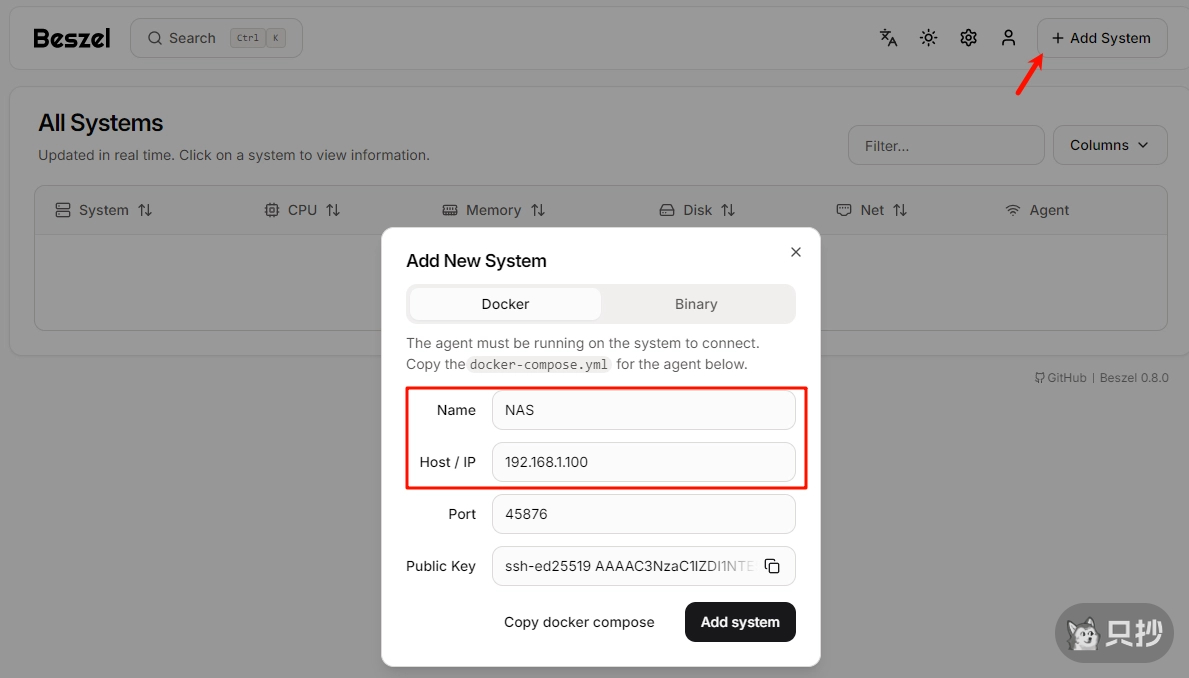The width and height of the screenshot is (1189, 678).
Task: Open settings via the gear icon
Action: click(x=968, y=38)
